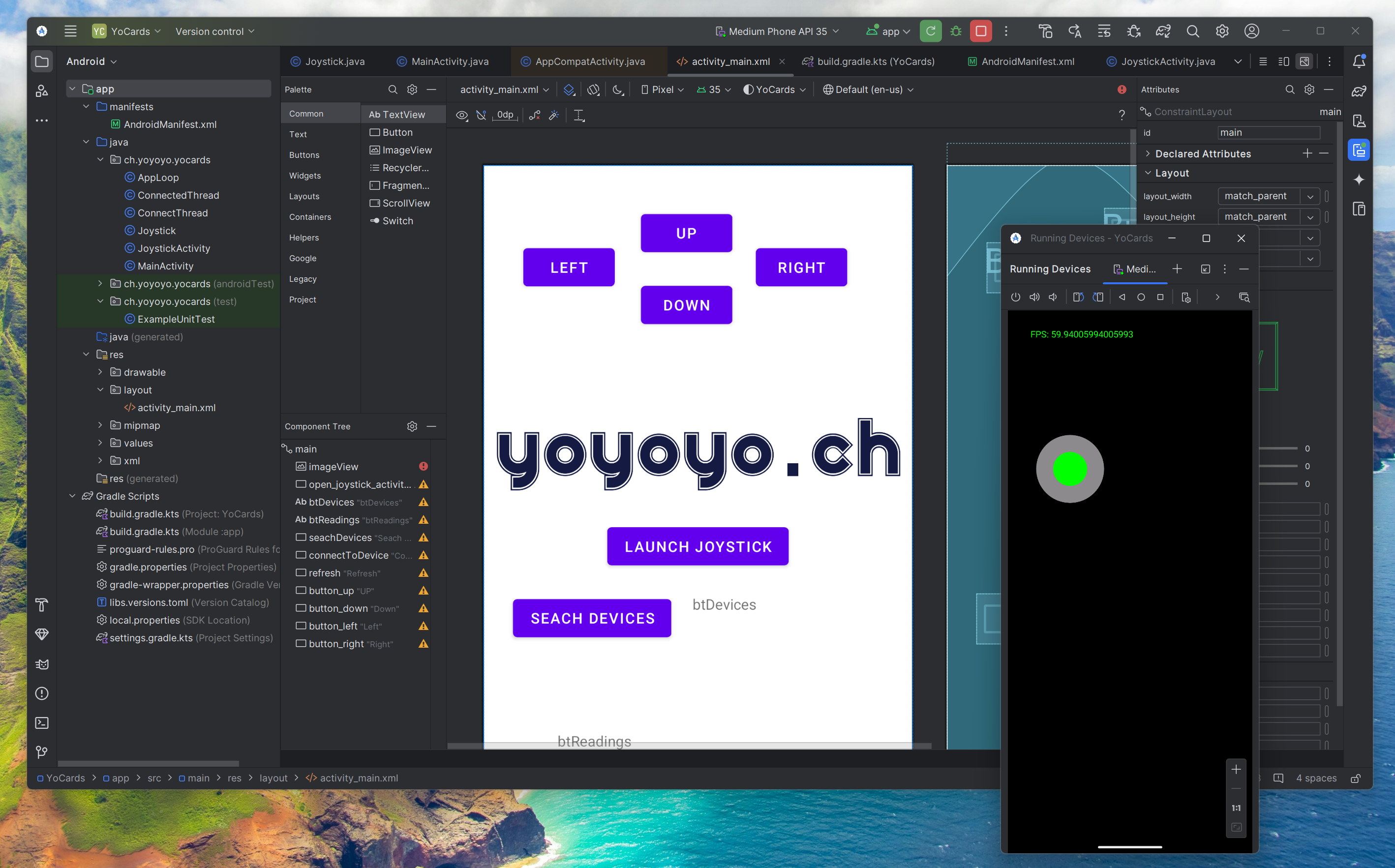Open the Terminal tool window
Screen dimensions: 1395x868
pyautogui.click(x=42, y=723)
